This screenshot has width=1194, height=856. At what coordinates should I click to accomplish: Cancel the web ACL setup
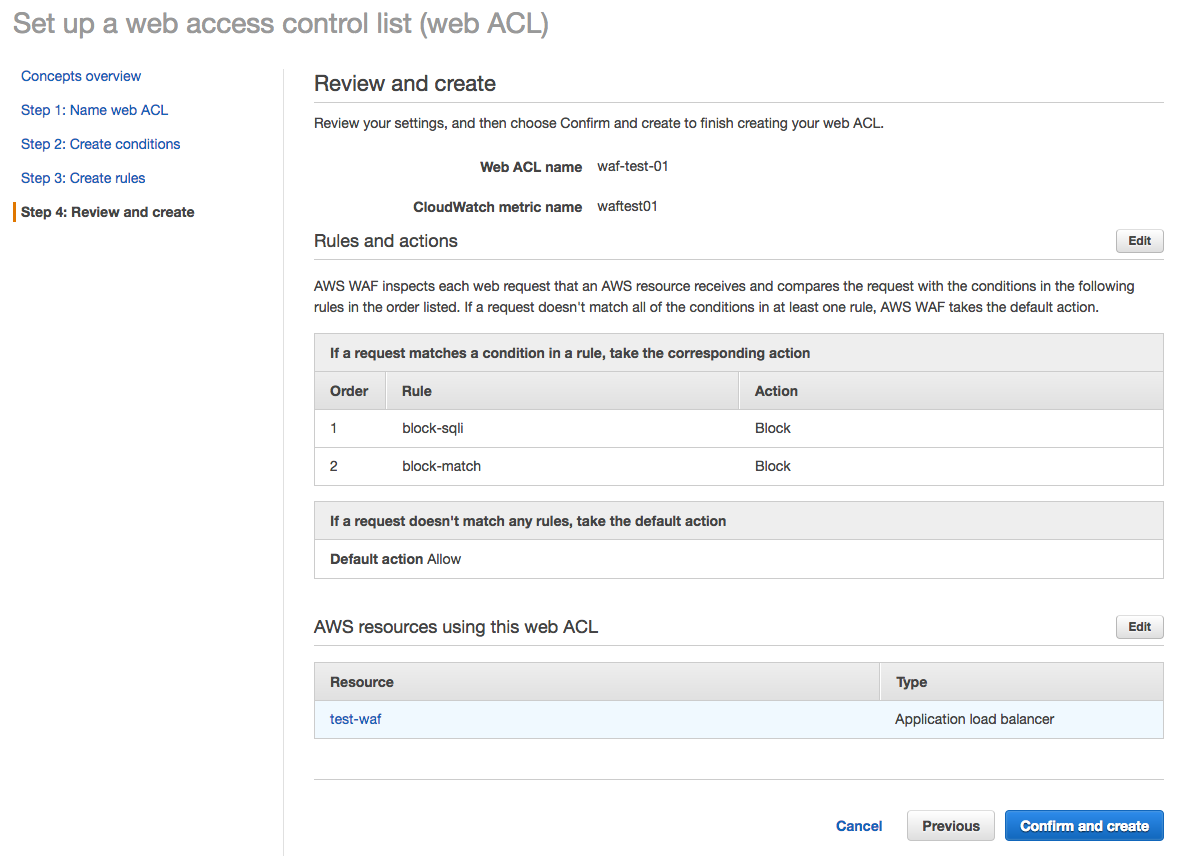(x=858, y=825)
